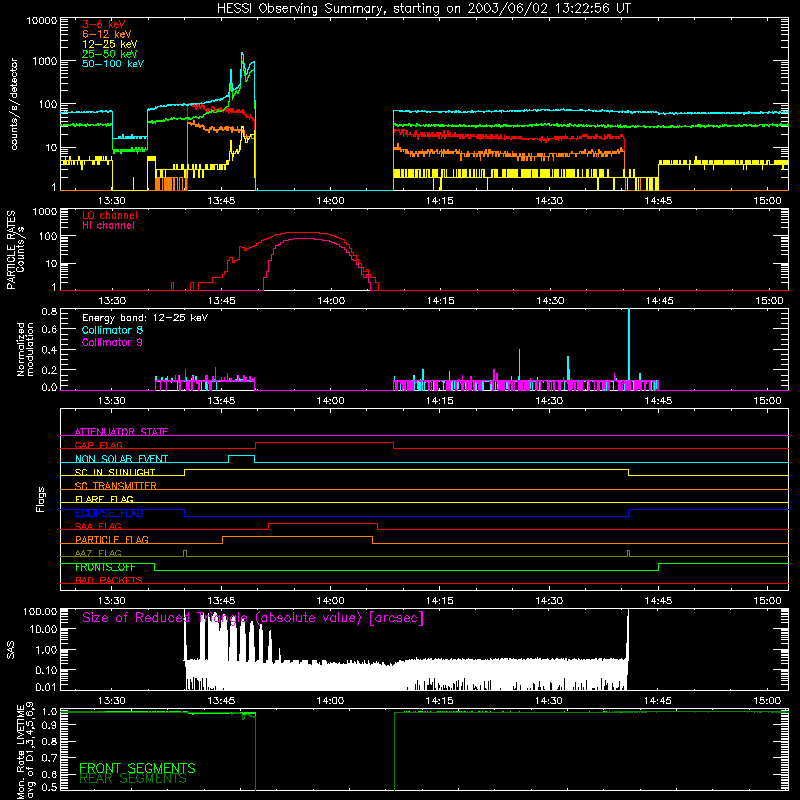Click the 100.00 tick on SAS axis
Viewport: 800px width, 800px height.
coord(40,612)
